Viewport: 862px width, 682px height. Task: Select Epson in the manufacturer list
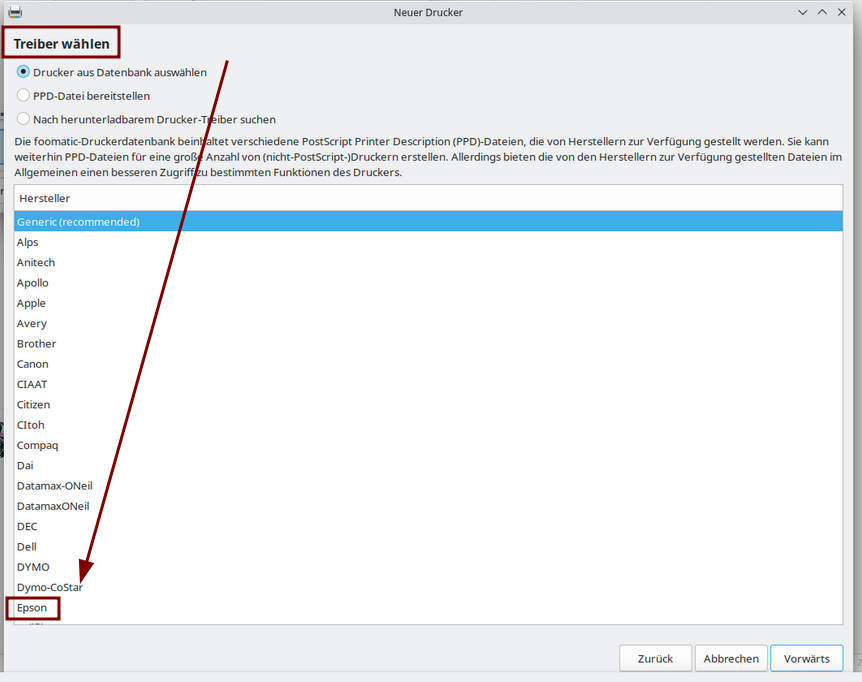point(428,608)
